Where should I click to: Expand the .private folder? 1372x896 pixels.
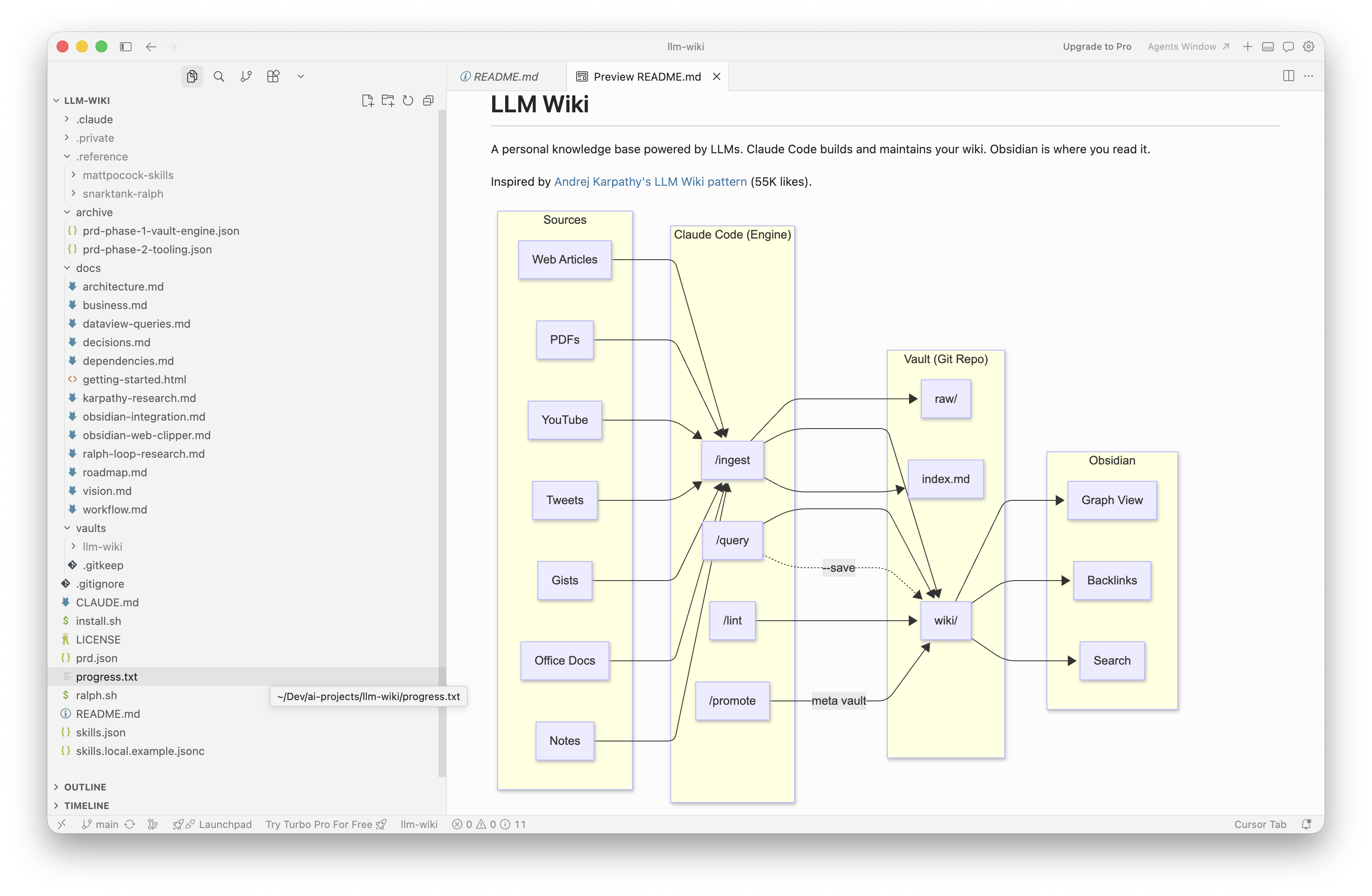(x=67, y=138)
